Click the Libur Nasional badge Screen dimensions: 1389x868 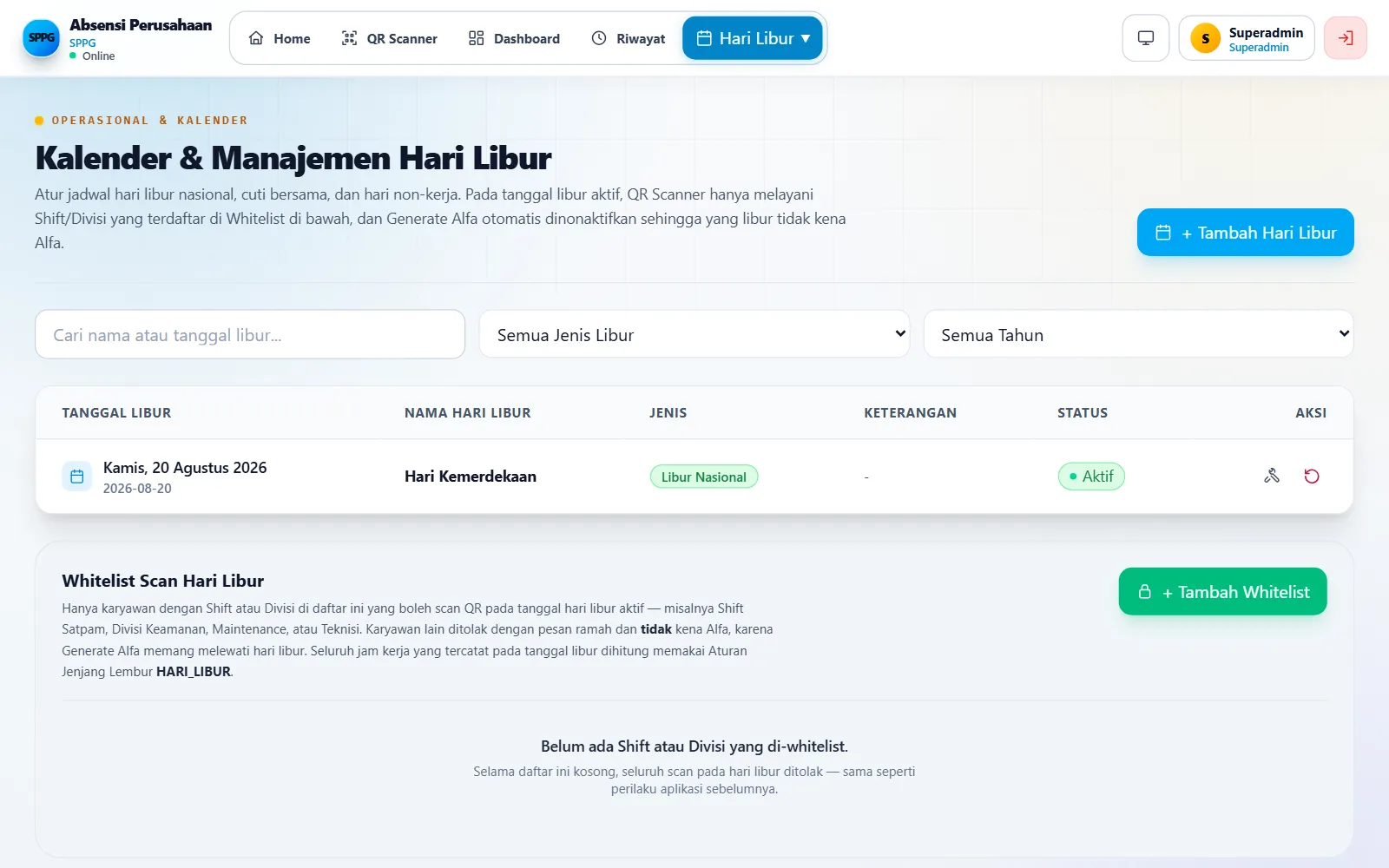pos(704,477)
